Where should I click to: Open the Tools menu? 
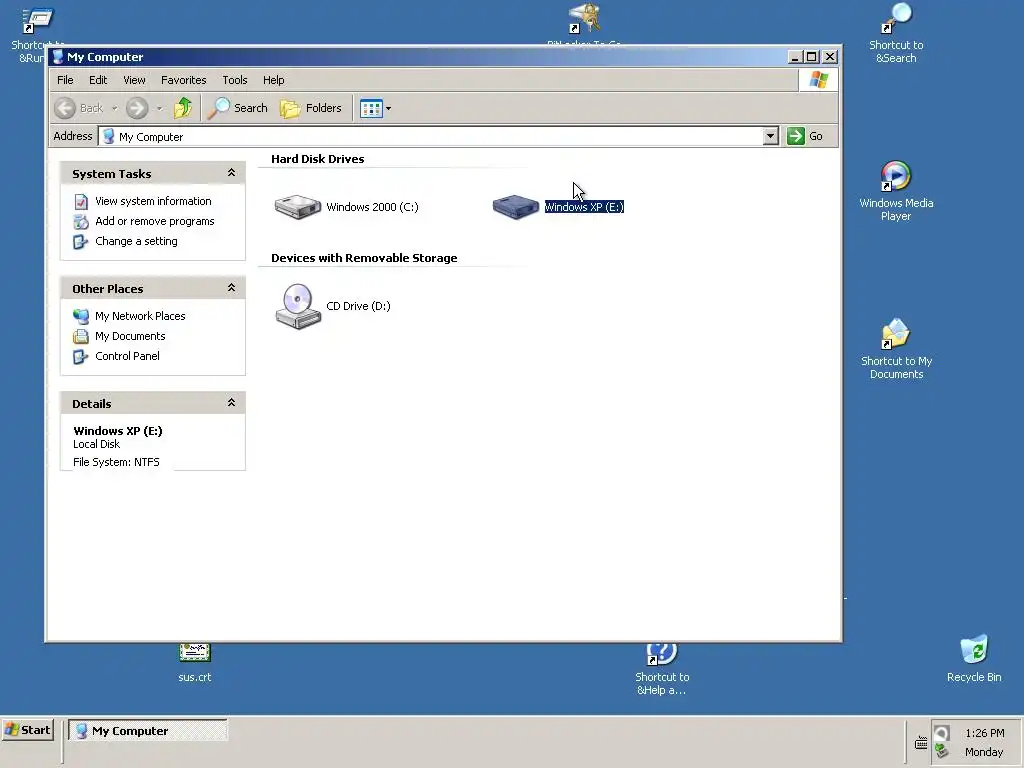click(234, 80)
